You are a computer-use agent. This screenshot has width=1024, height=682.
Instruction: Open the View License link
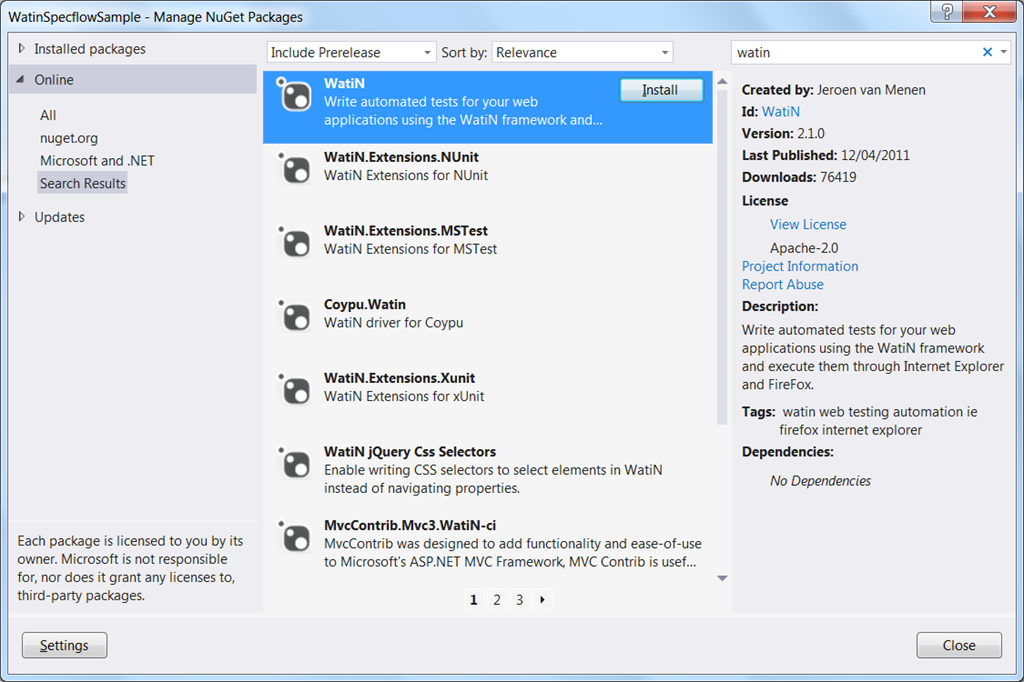pos(808,225)
